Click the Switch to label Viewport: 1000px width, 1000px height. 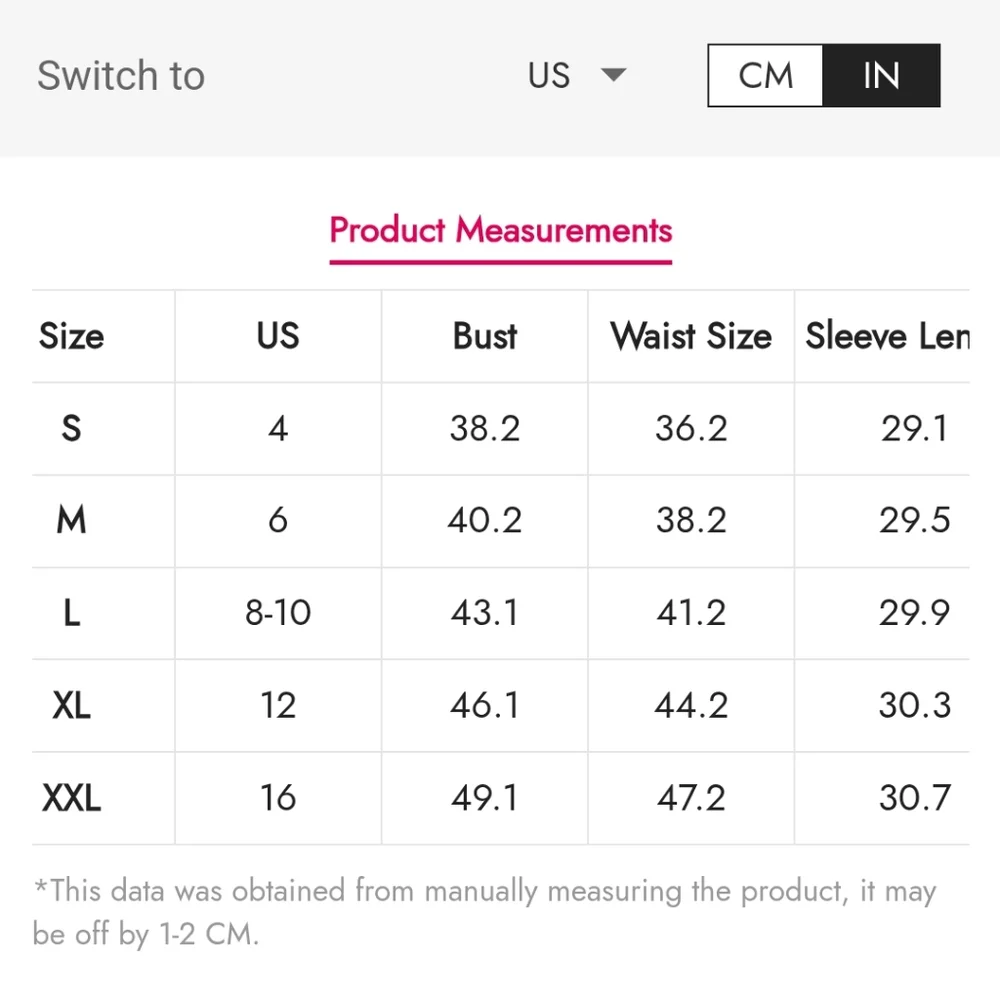(121, 76)
